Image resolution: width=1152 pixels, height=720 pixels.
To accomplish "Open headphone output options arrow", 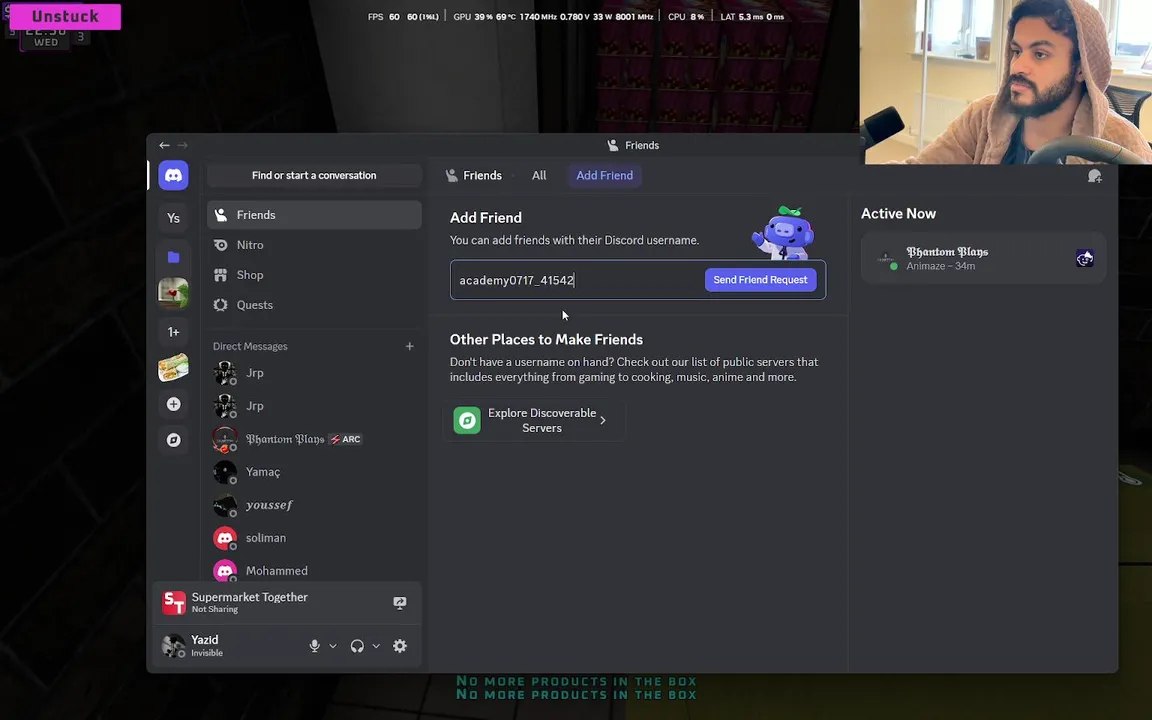I will pyautogui.click(x=376, y=647).
